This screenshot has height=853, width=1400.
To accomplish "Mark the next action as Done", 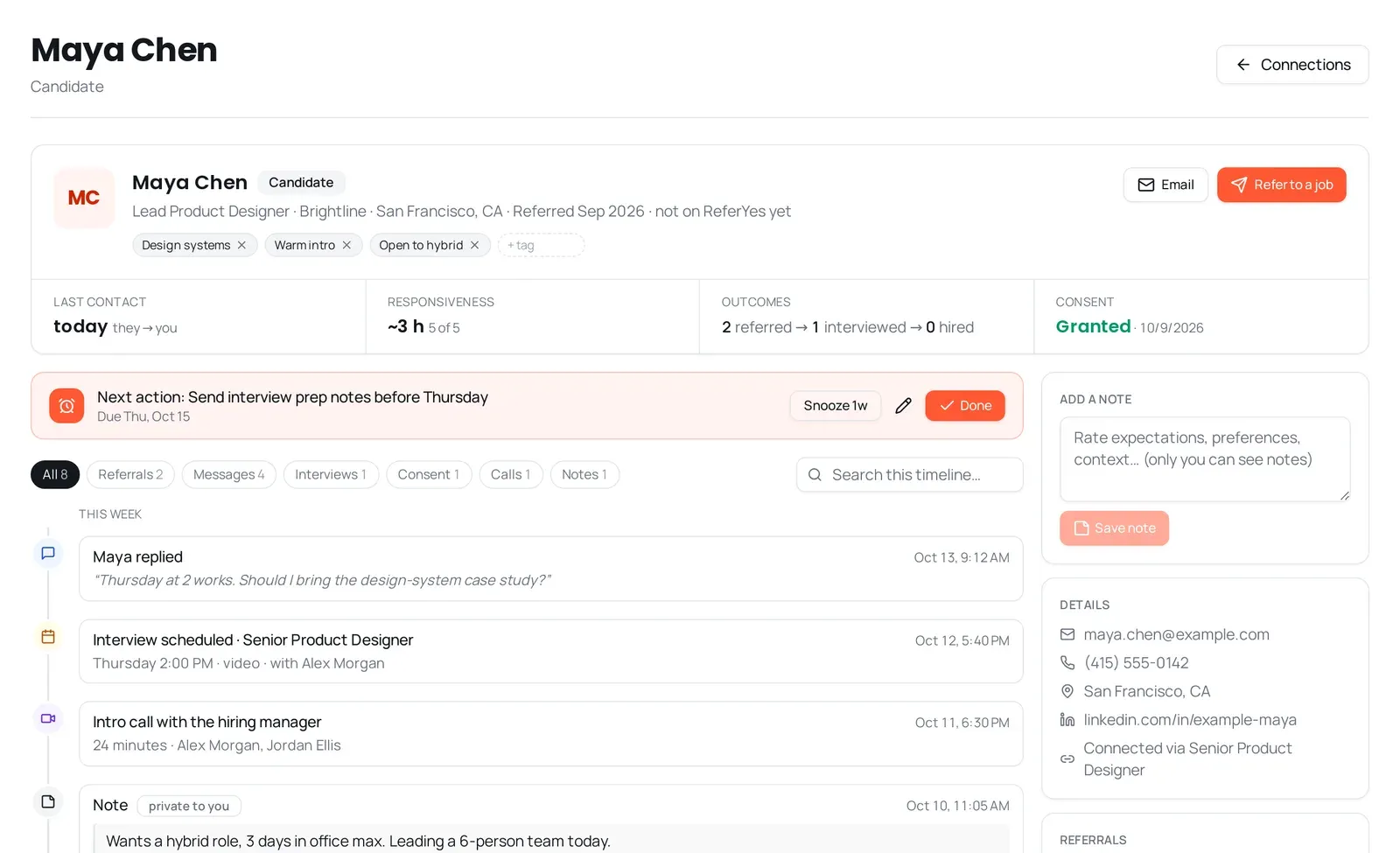I will click(x=965, y=406).
